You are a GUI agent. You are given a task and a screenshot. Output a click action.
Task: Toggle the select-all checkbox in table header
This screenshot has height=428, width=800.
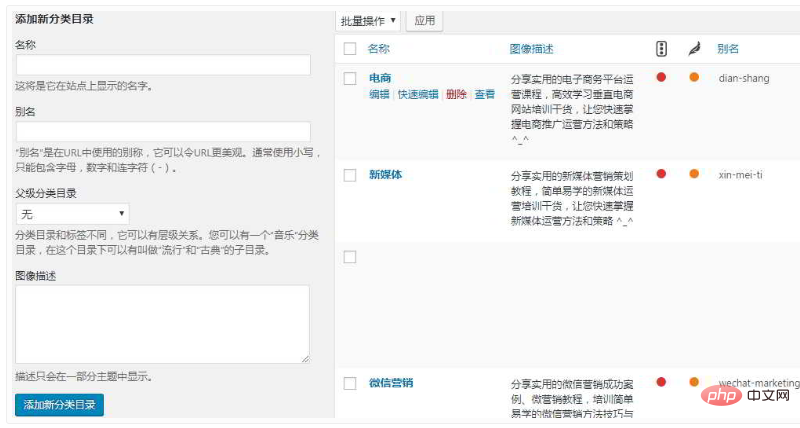click(x=350, y=49)
